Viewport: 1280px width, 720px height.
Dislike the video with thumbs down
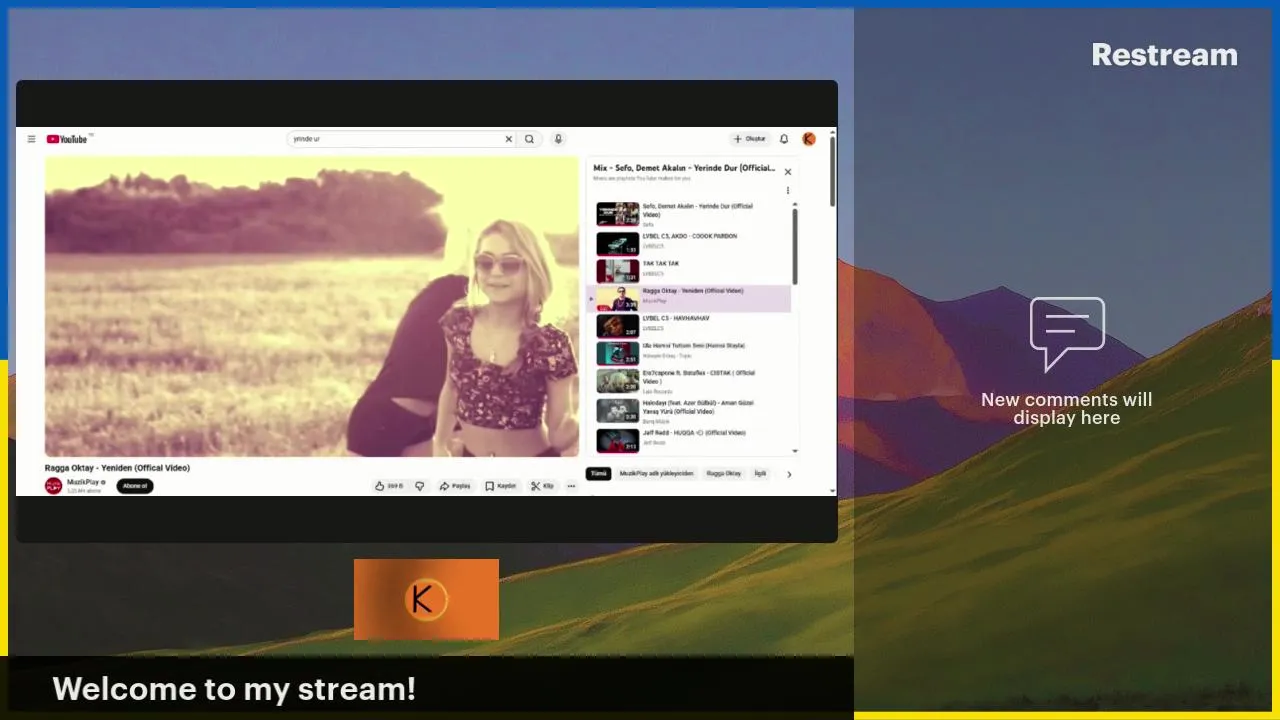tap(419, 486)
